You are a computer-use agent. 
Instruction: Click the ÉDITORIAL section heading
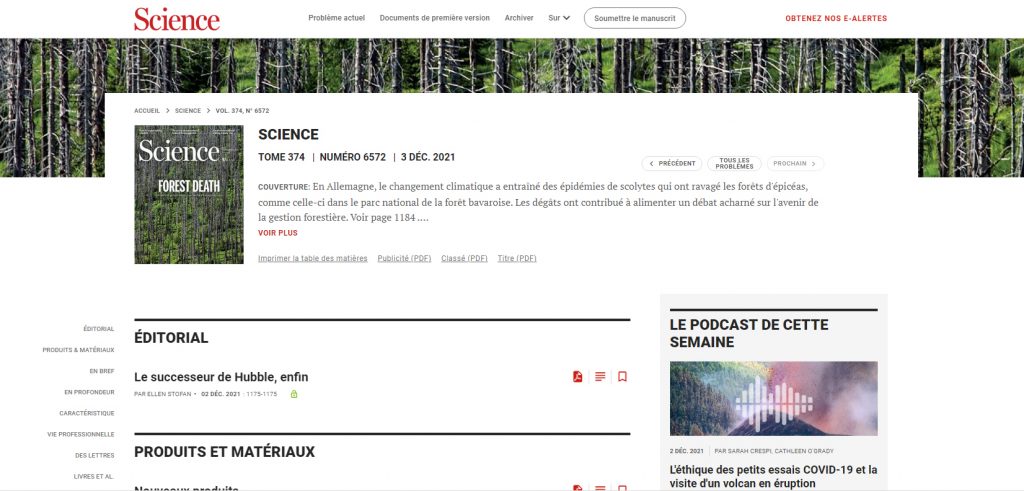click(171, 338)
